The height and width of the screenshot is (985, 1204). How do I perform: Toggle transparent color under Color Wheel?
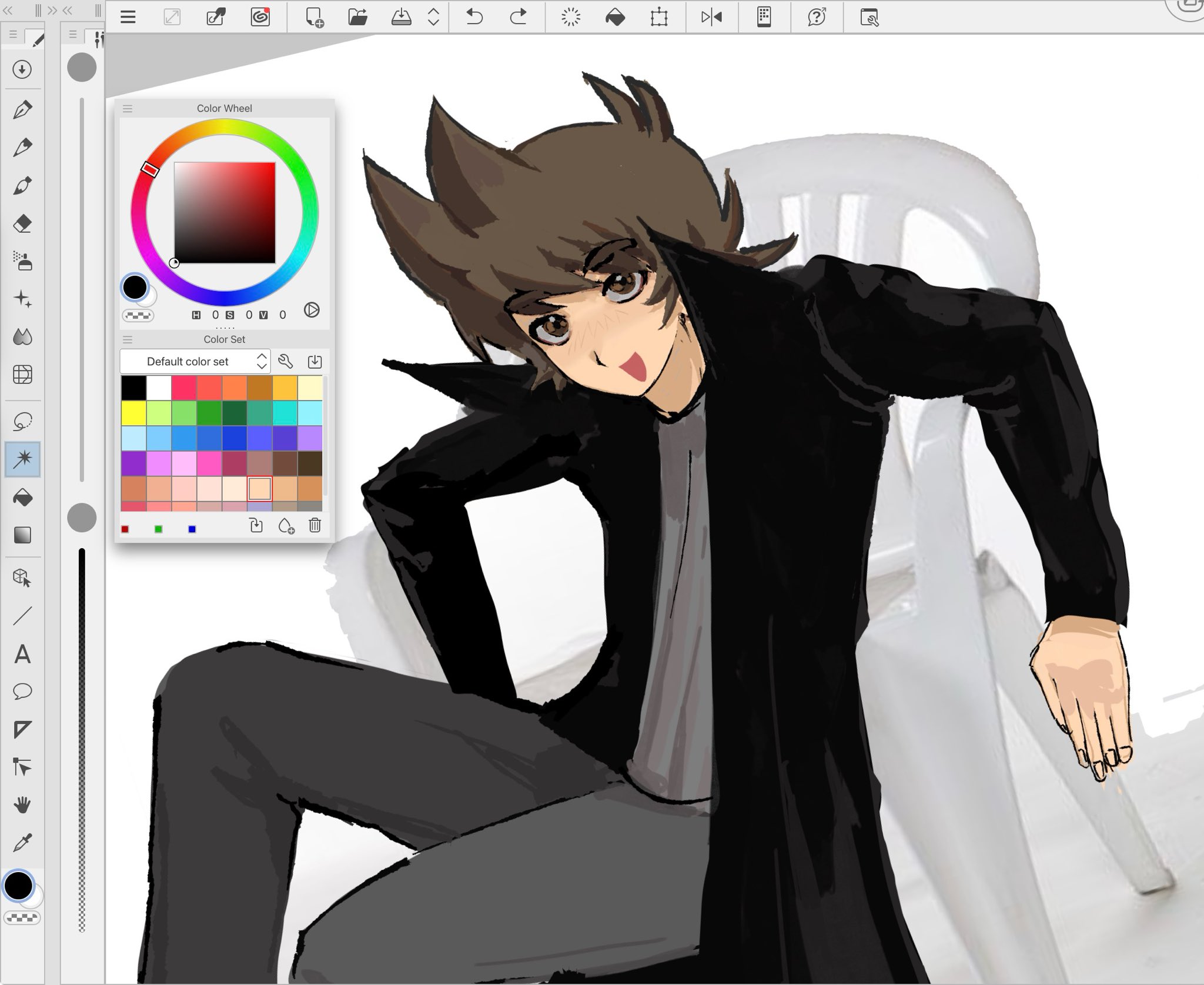click(x=138, y=316)
